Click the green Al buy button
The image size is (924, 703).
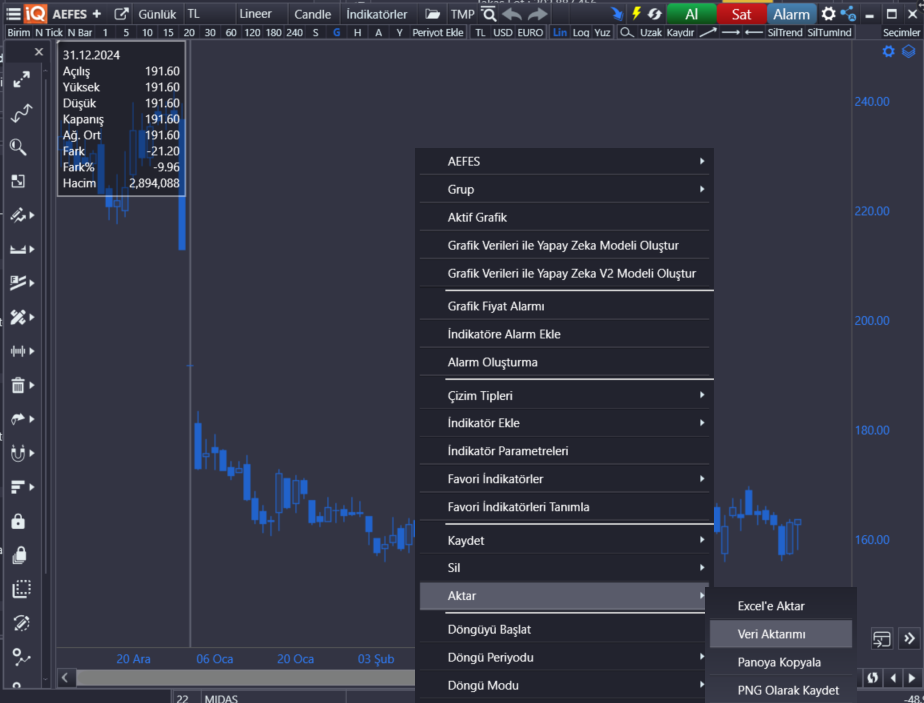(x=692, y=14)
